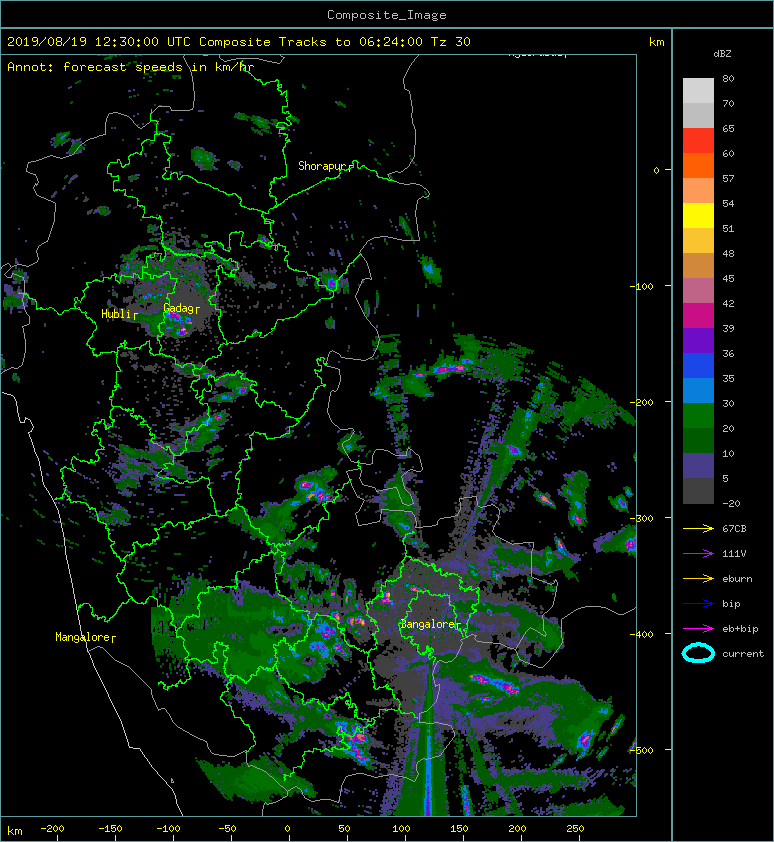Click the 2019/08/19 12:30:00 UTC timestamp

click(x=99, y=42)
